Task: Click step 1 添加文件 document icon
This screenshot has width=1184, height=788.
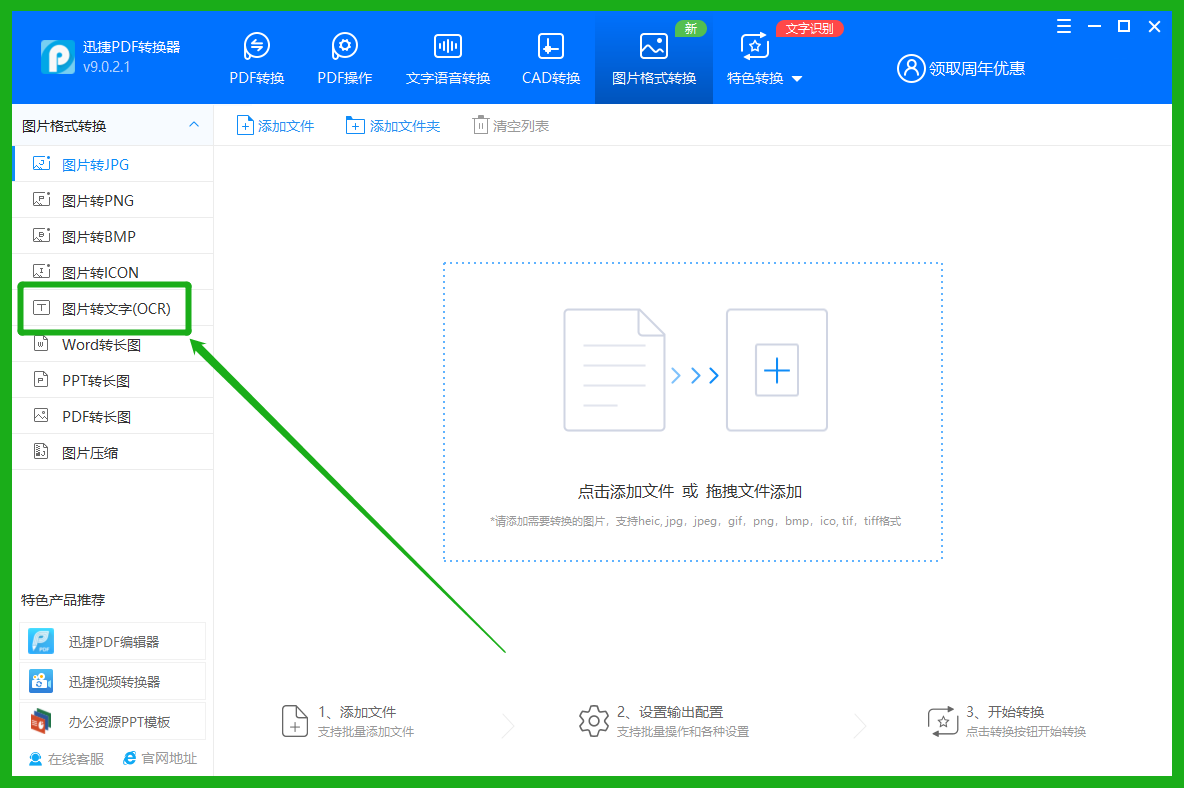Action: coord(294,721)
